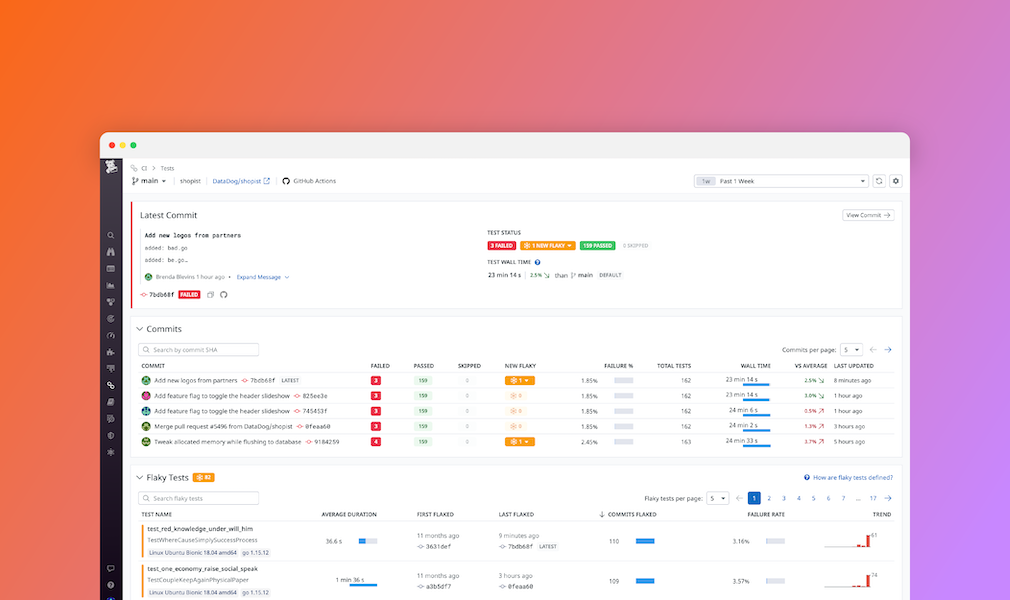Select the shopist service in the top bar
This screenshot has height=600, width=1010.
coord(190,181)
